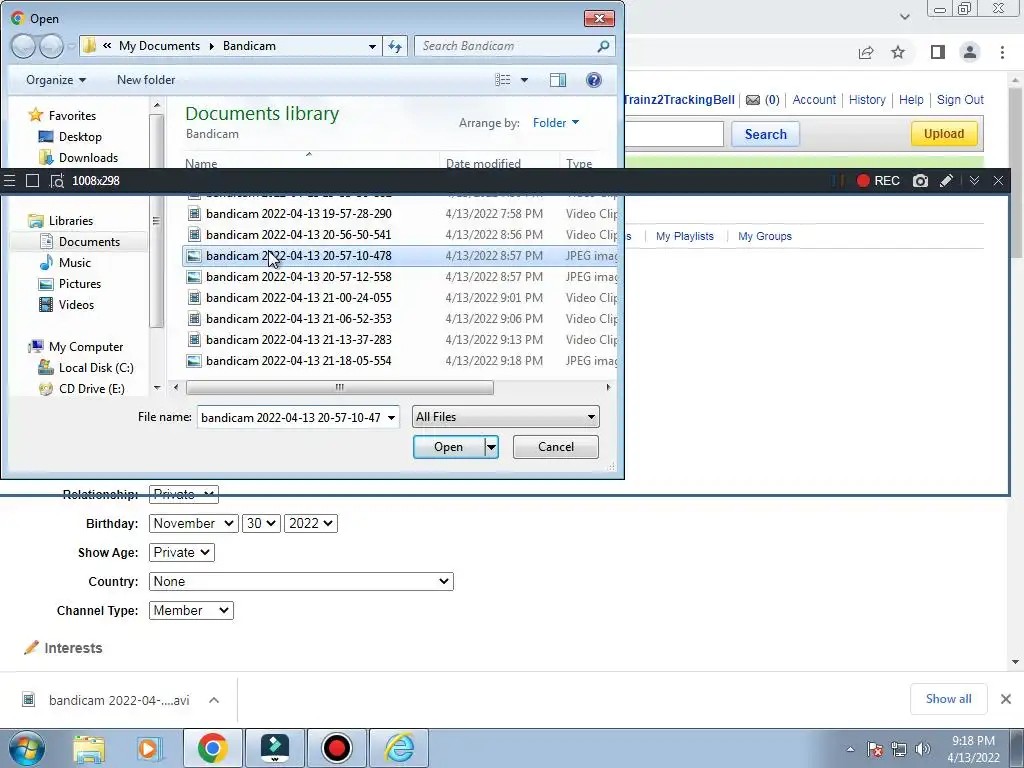Click the search magnifier in Search Bandicam box
Image resolution: width=1024 pixels, height=768 pixels.
pos(603,46)
